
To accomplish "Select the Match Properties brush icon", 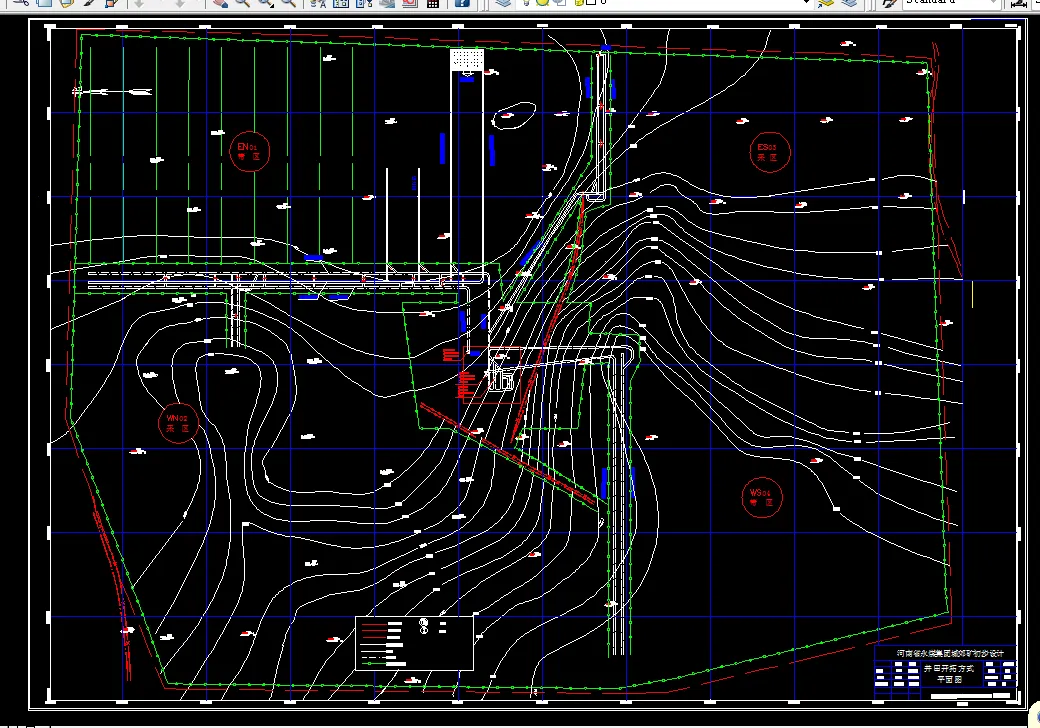I will click(x=89, y=3).
